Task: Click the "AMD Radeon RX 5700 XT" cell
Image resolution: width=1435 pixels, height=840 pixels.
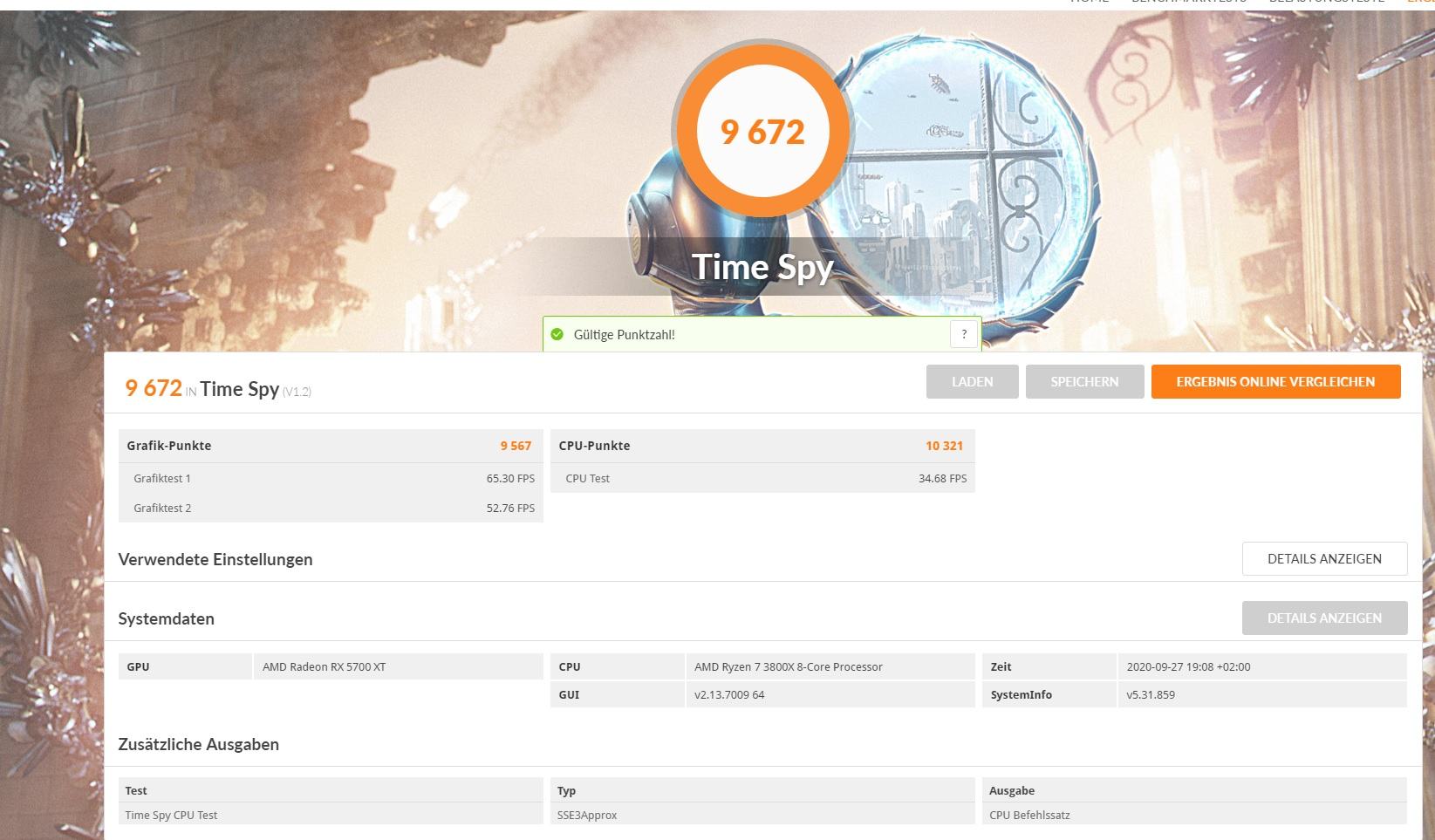Action: [x=398, y=666]
